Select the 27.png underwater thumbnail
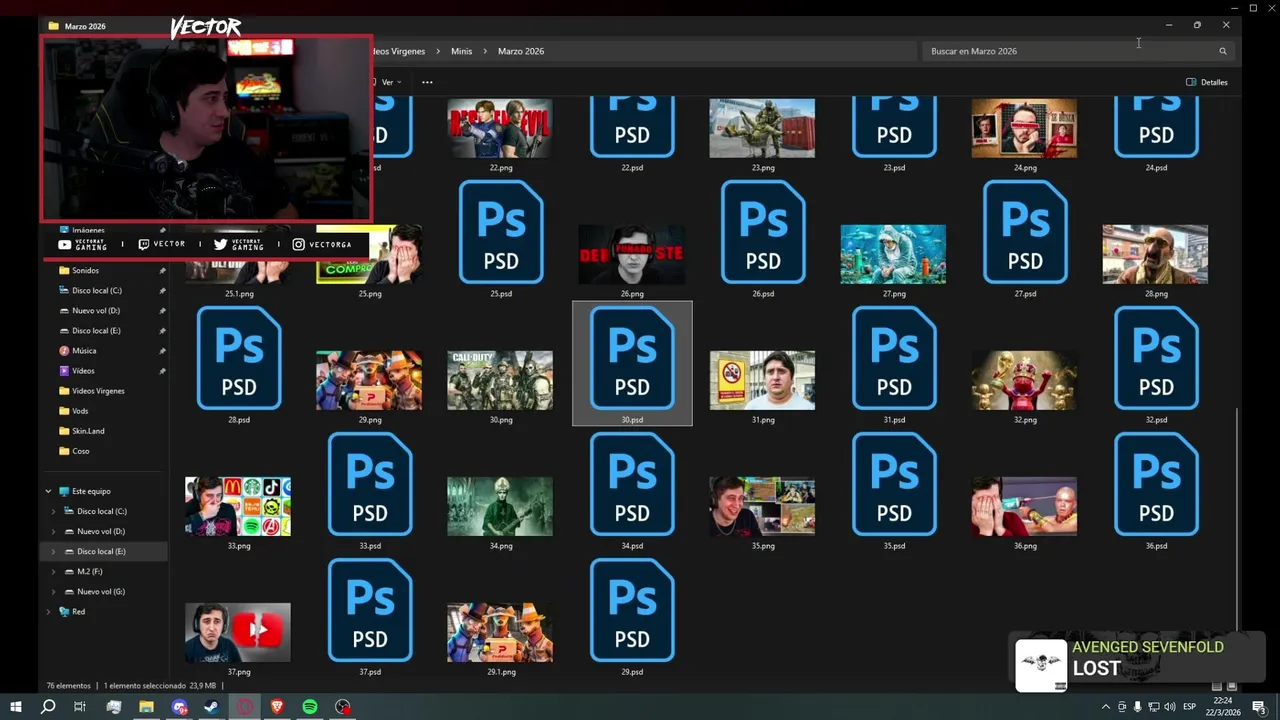The image size is (1280, 720). [x=893, y=254]
